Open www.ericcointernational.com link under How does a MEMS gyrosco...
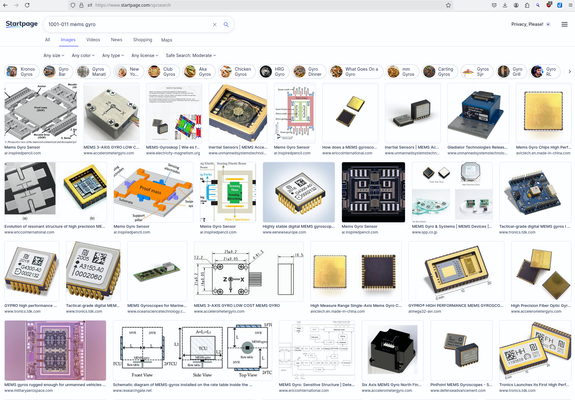This screenshot has width=575, height=400. [347, 153]
